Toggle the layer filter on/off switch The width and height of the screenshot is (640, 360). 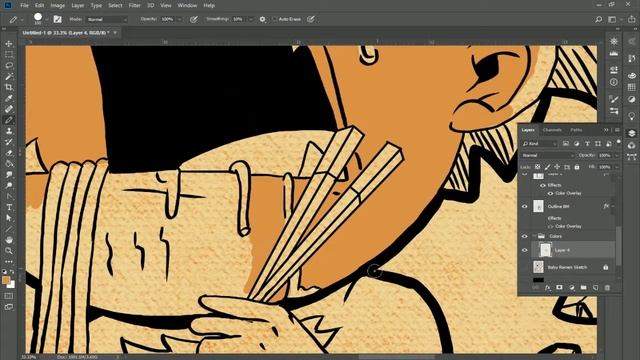(618, 142)
